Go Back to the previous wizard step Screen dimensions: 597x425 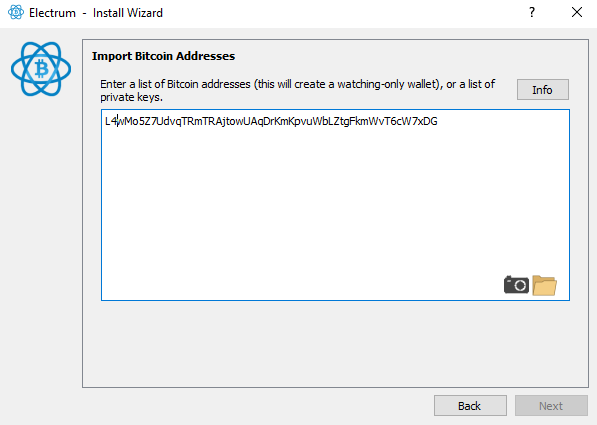(x=470, y=406)
